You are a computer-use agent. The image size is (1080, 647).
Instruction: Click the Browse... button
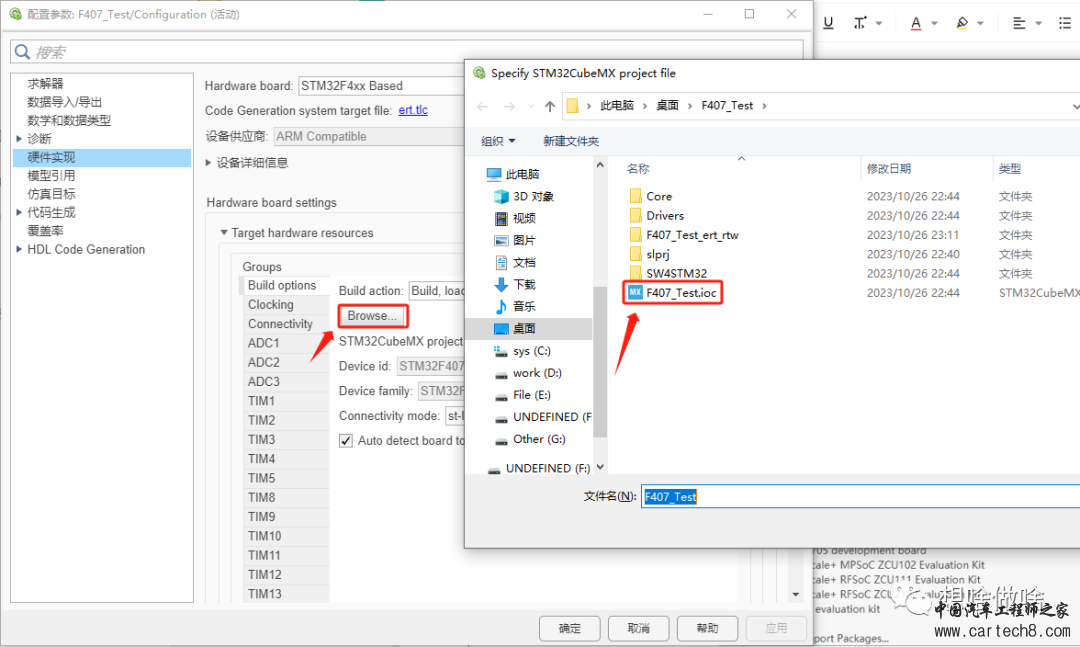[x=373, y=316]
